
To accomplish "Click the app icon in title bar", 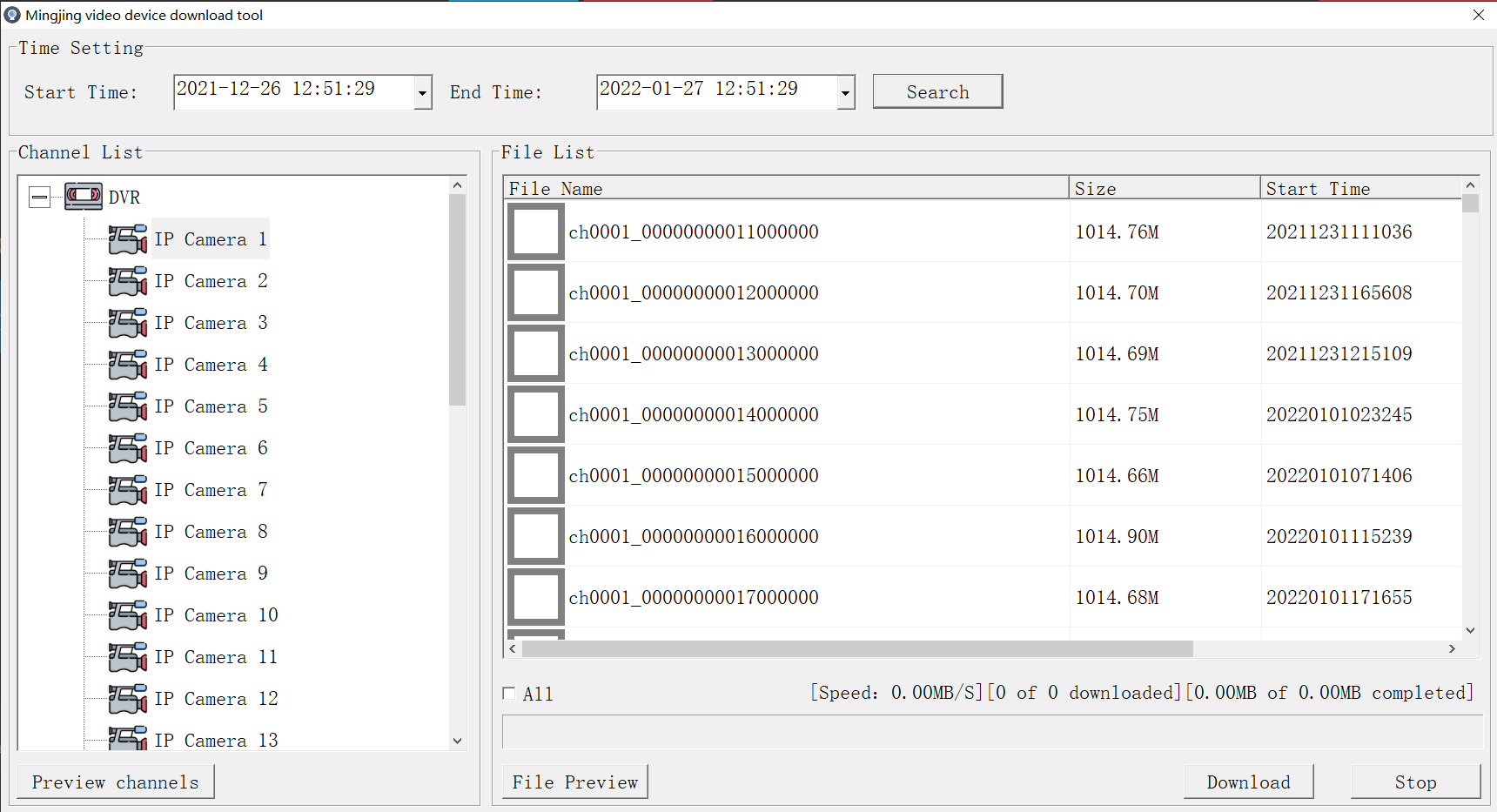I will [12, 15].
